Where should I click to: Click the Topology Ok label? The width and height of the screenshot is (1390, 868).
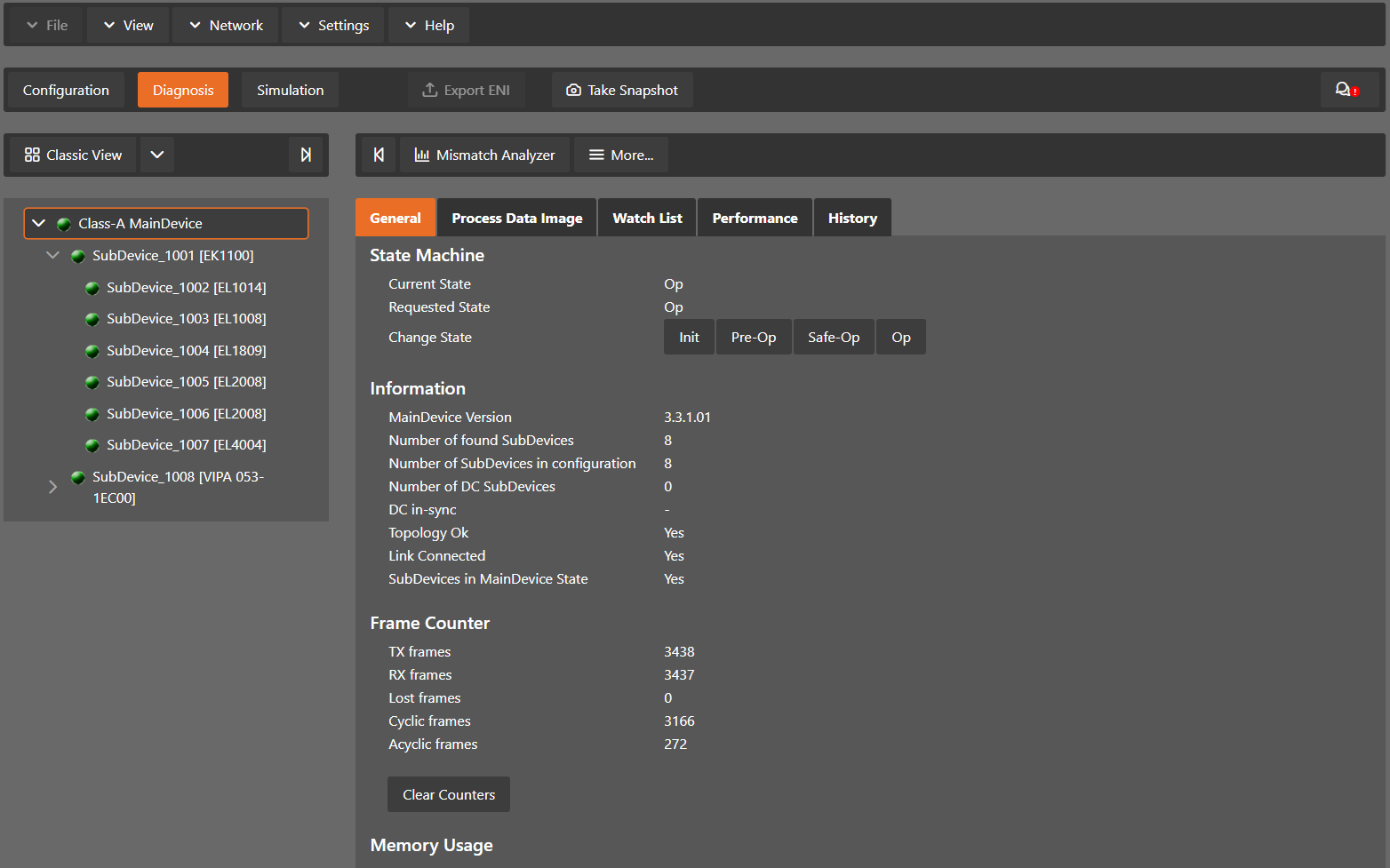pos(428,532)
